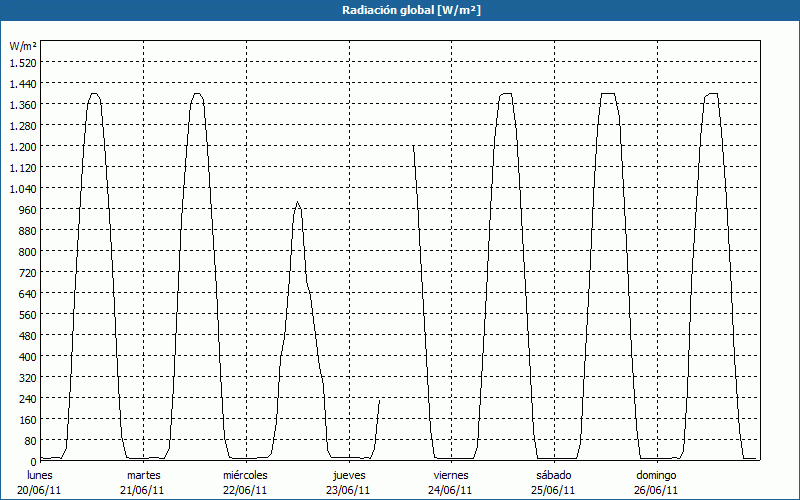Select the 1.200 y-axis tick label
The image size is (800, 500).
23,146
